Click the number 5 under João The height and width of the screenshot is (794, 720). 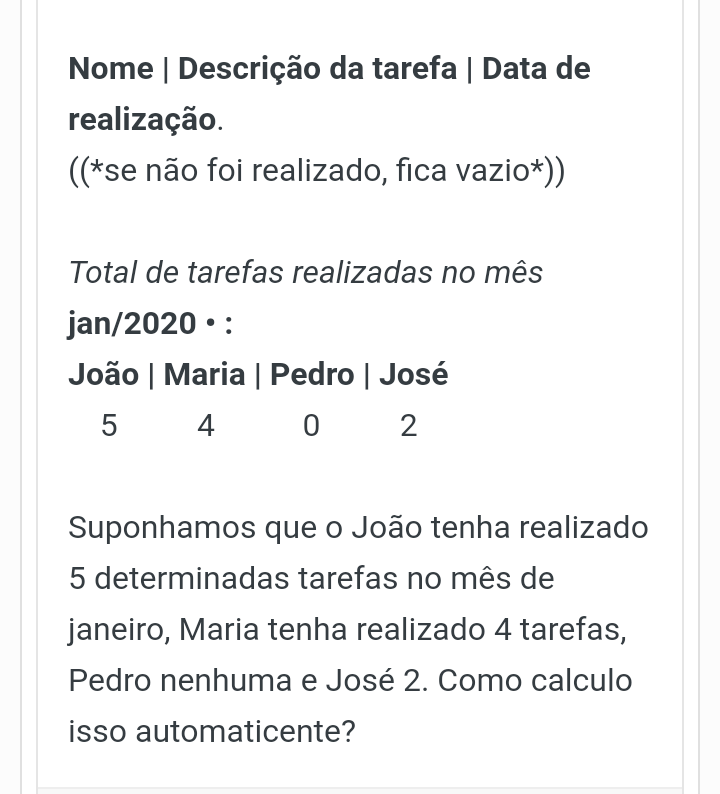click(109, 425)
